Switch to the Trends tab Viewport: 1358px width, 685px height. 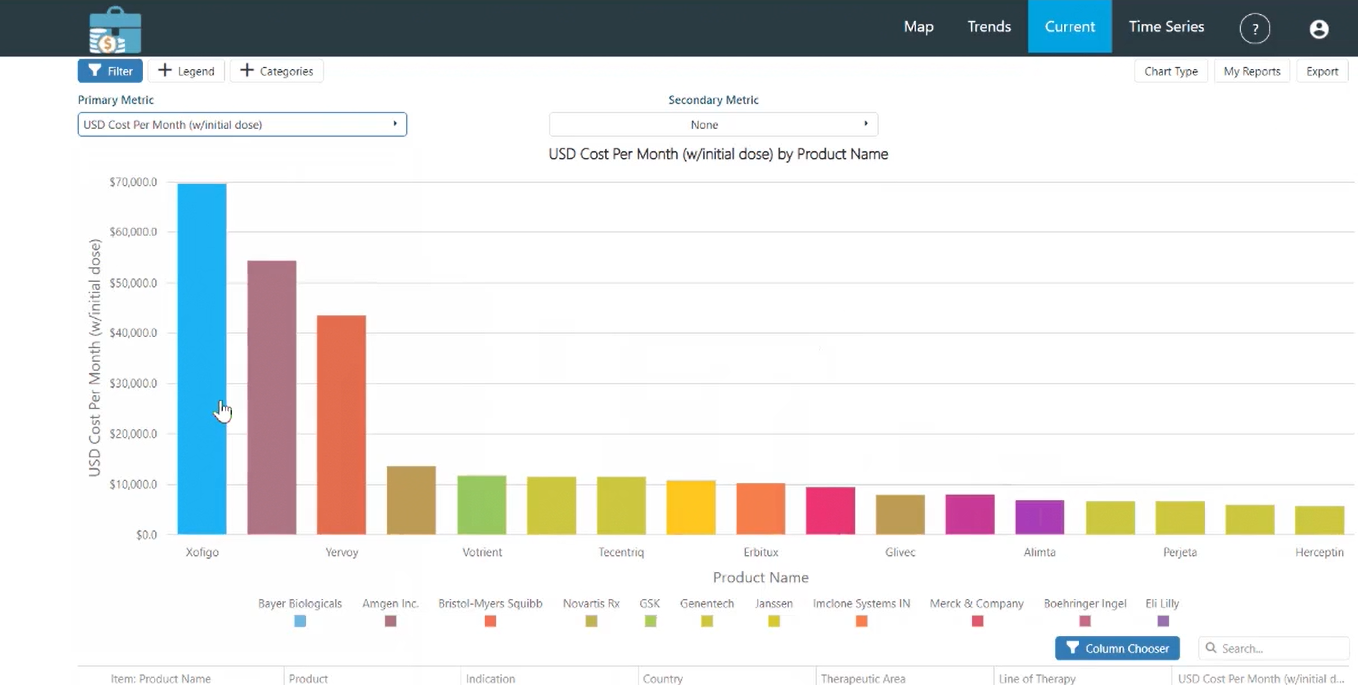point(989,27)
